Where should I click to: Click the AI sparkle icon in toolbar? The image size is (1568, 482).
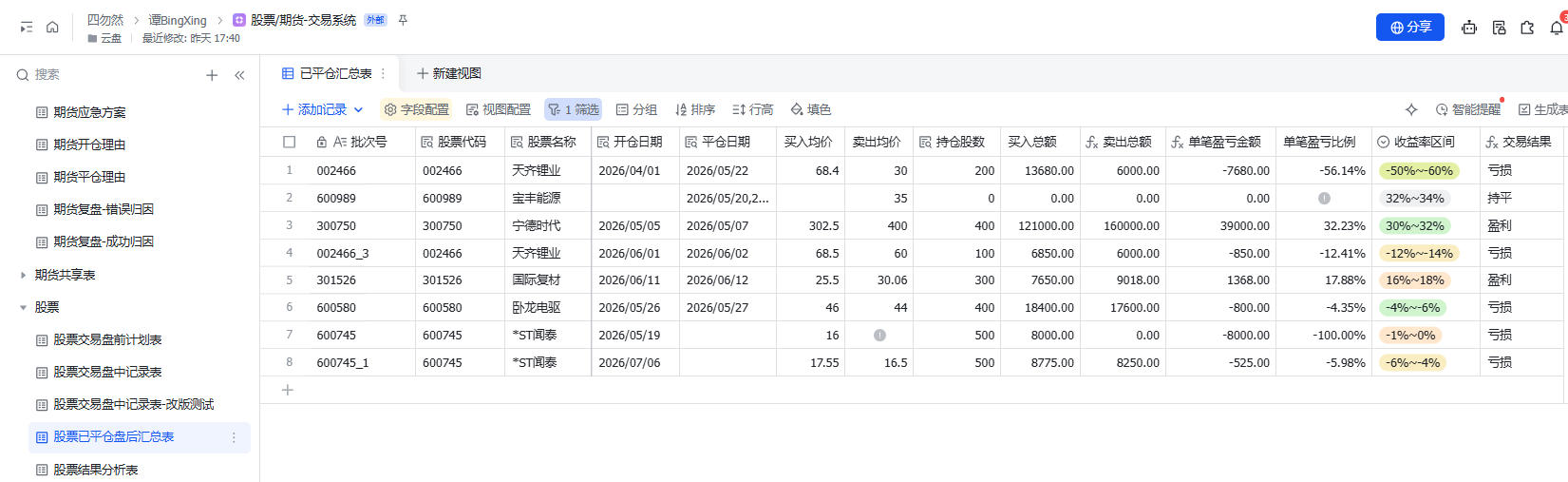(x=1411, y=109)
